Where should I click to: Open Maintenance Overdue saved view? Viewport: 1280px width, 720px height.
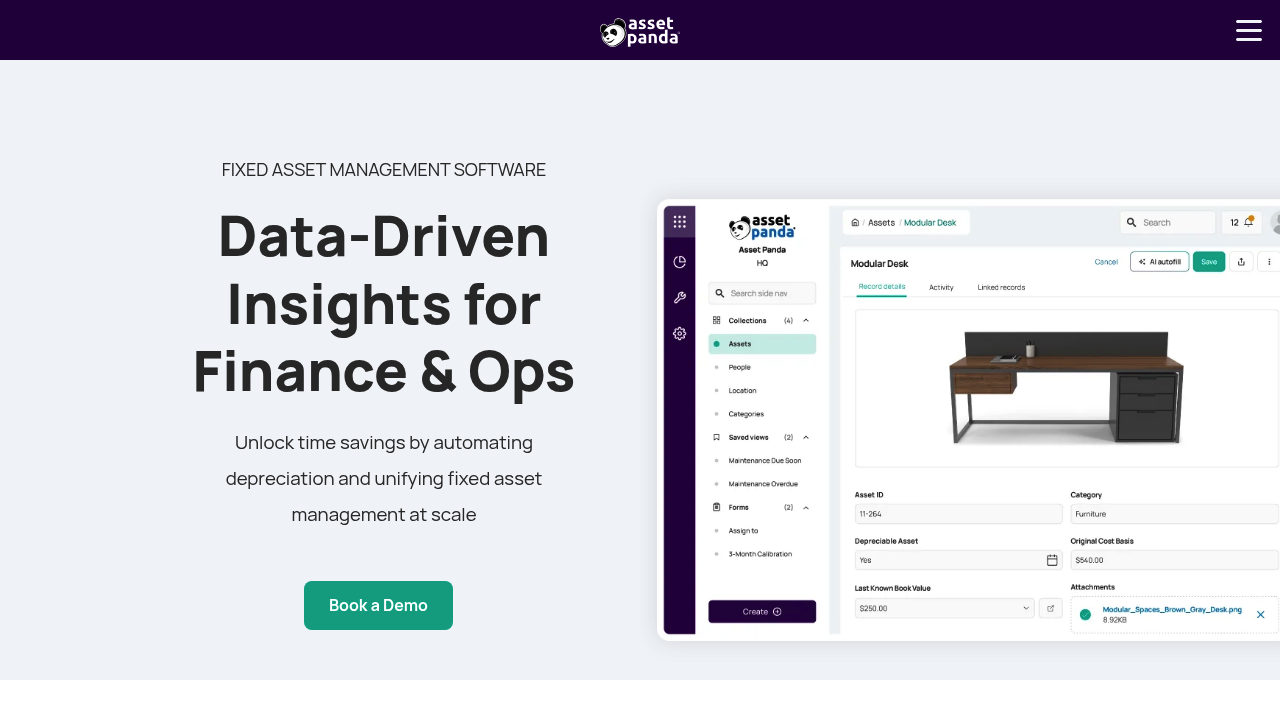pos(763,484)
